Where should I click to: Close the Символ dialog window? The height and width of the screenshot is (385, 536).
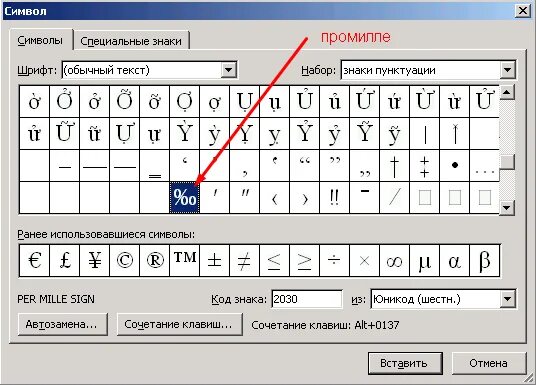523,11
